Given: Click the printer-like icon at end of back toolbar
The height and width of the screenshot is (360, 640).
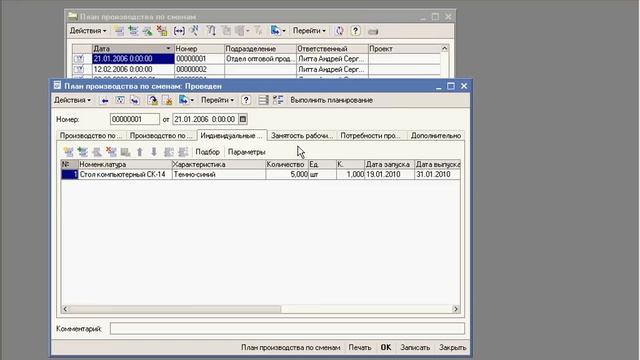Looking at the screenshot, I should [373, 31].
